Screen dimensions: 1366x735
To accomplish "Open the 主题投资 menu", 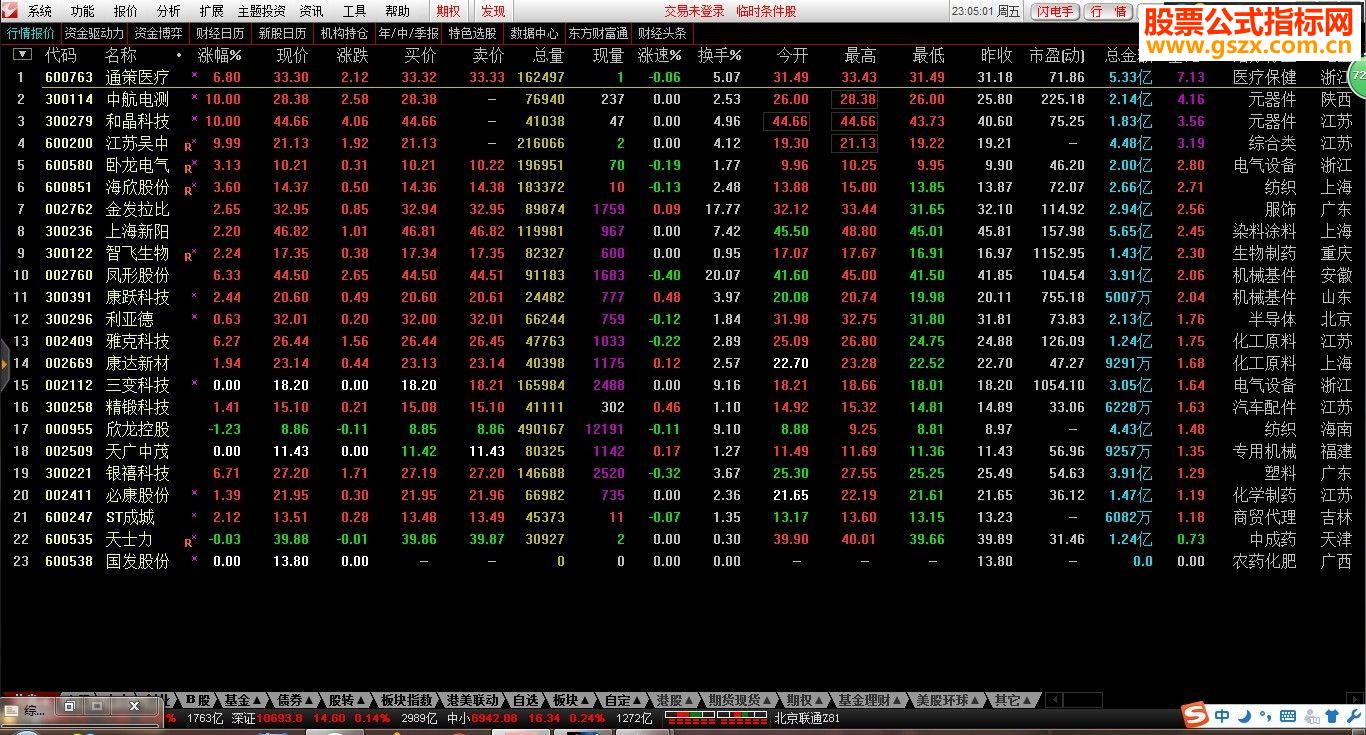I will pyautogui.click(x=261, y=11).
